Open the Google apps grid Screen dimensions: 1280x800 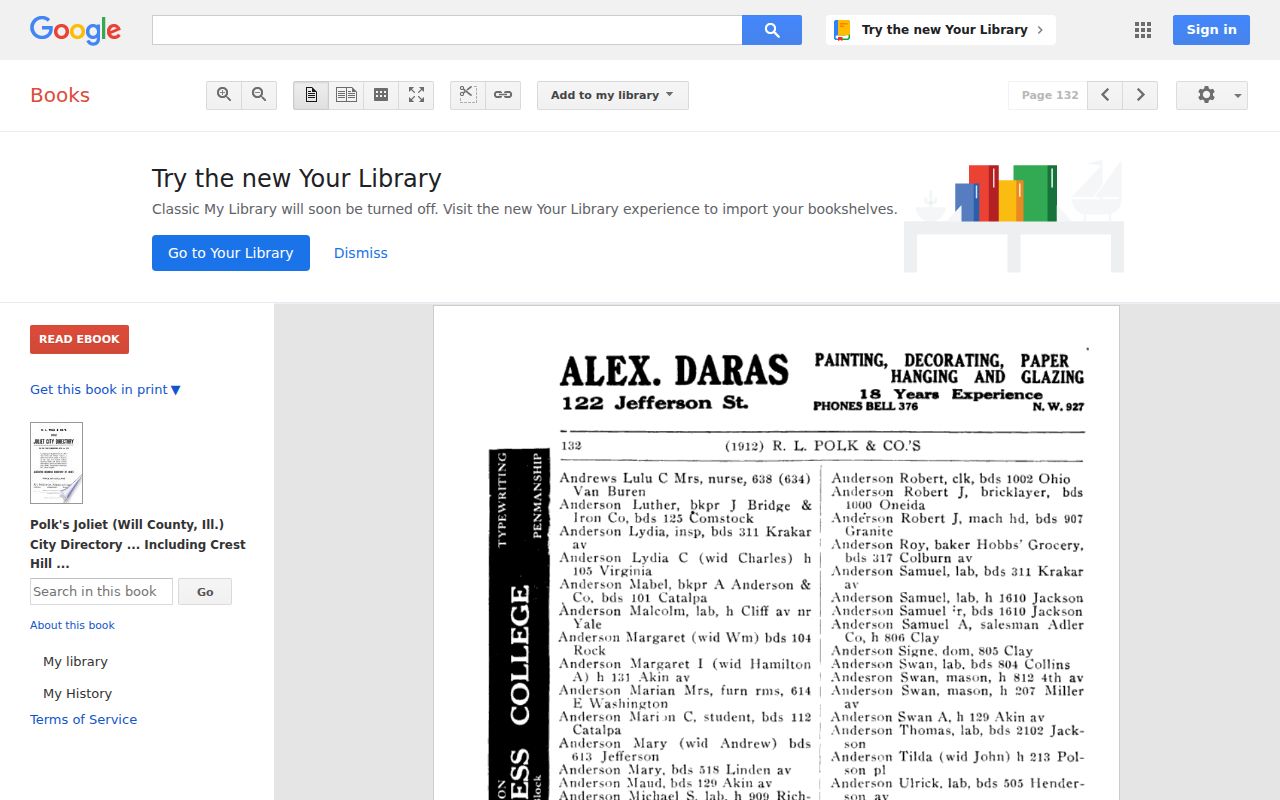[1143, 30]
